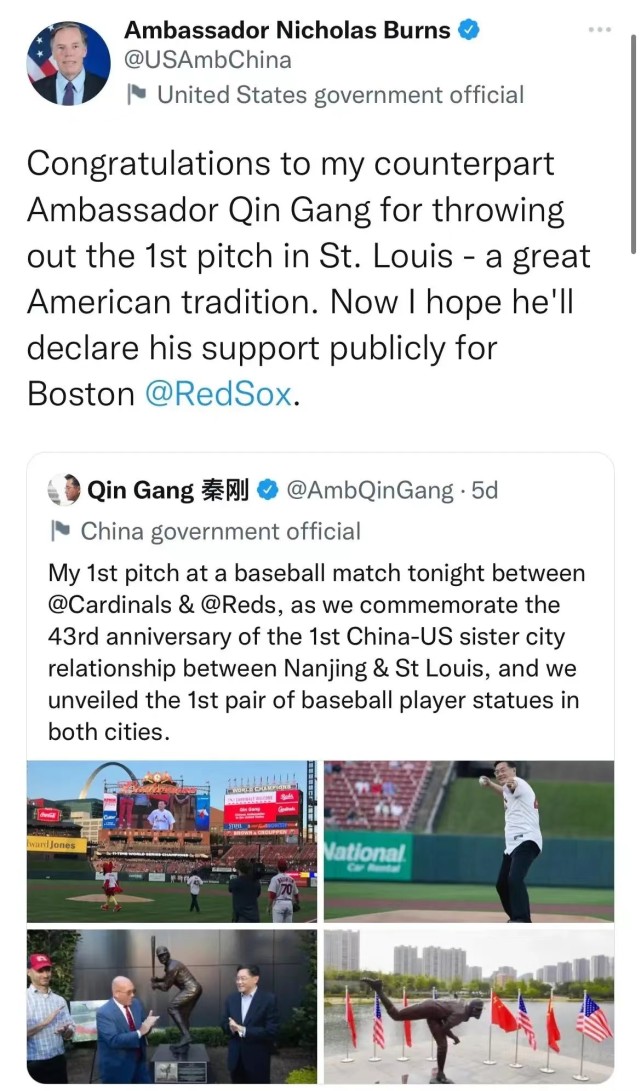The width and height of the screenshot is (641, 1091).
Task: Open the stadium photo with Gateway Arch
Action: [172, 841]
